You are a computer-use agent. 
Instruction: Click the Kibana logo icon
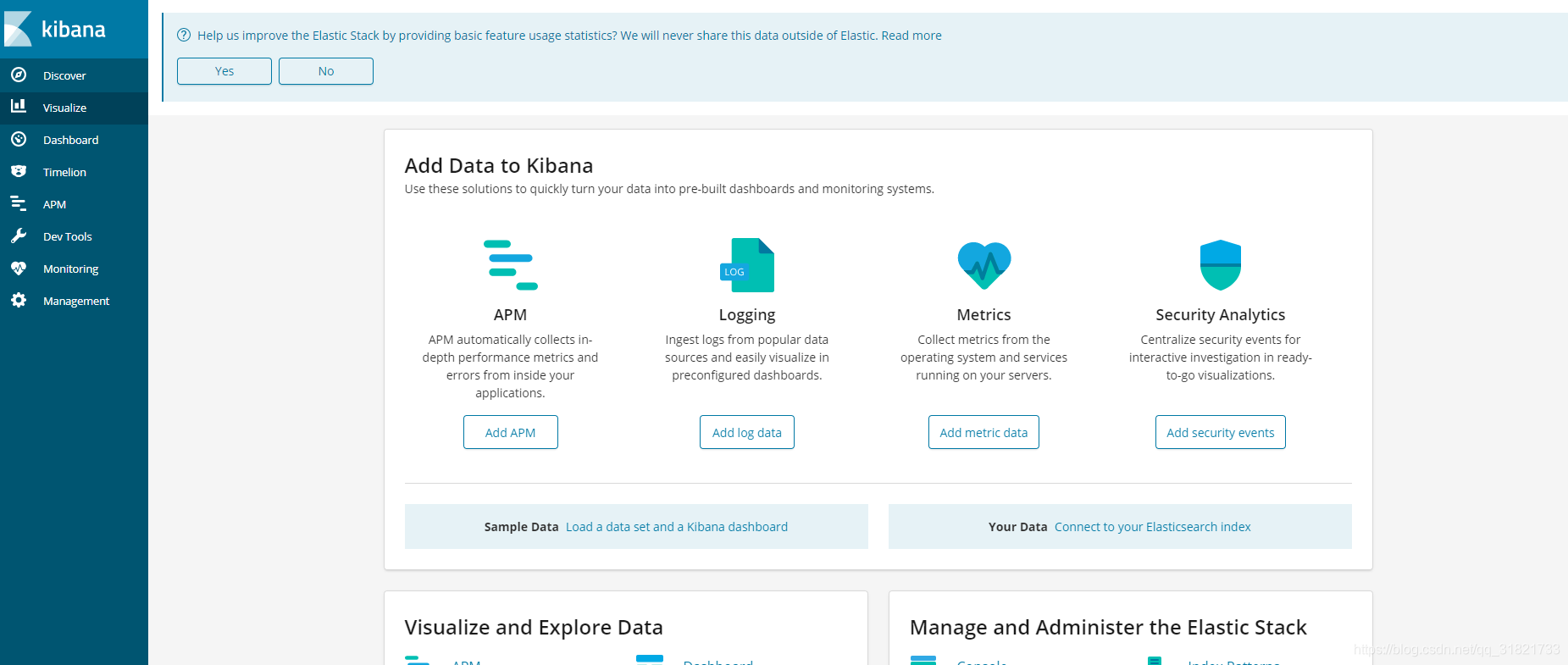[x=18, y=29]
